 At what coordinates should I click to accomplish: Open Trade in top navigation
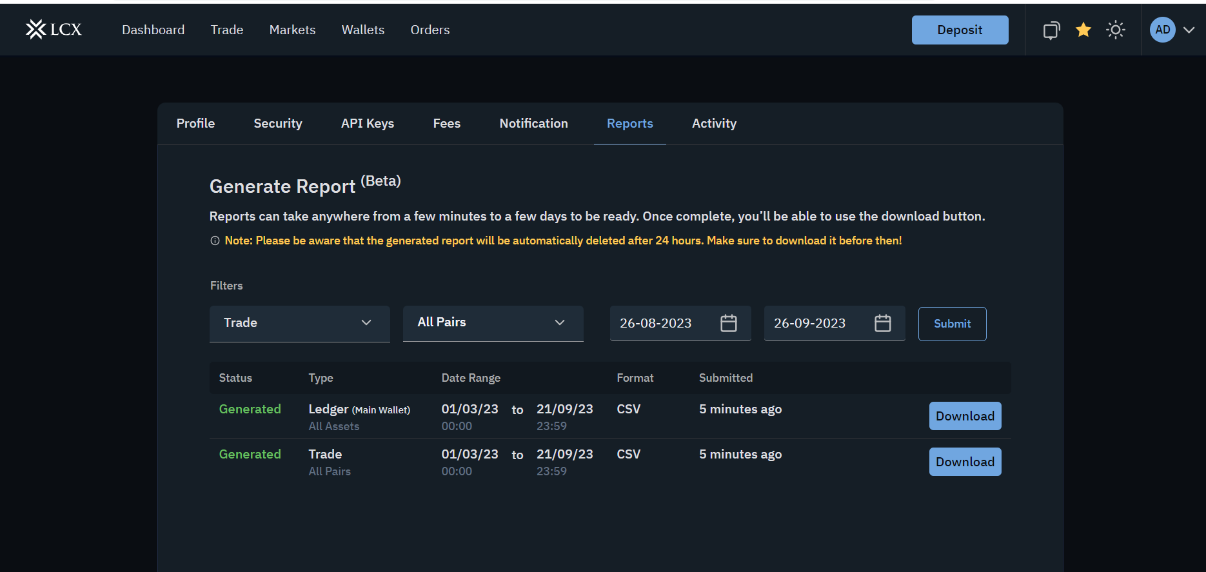(227, 30)
